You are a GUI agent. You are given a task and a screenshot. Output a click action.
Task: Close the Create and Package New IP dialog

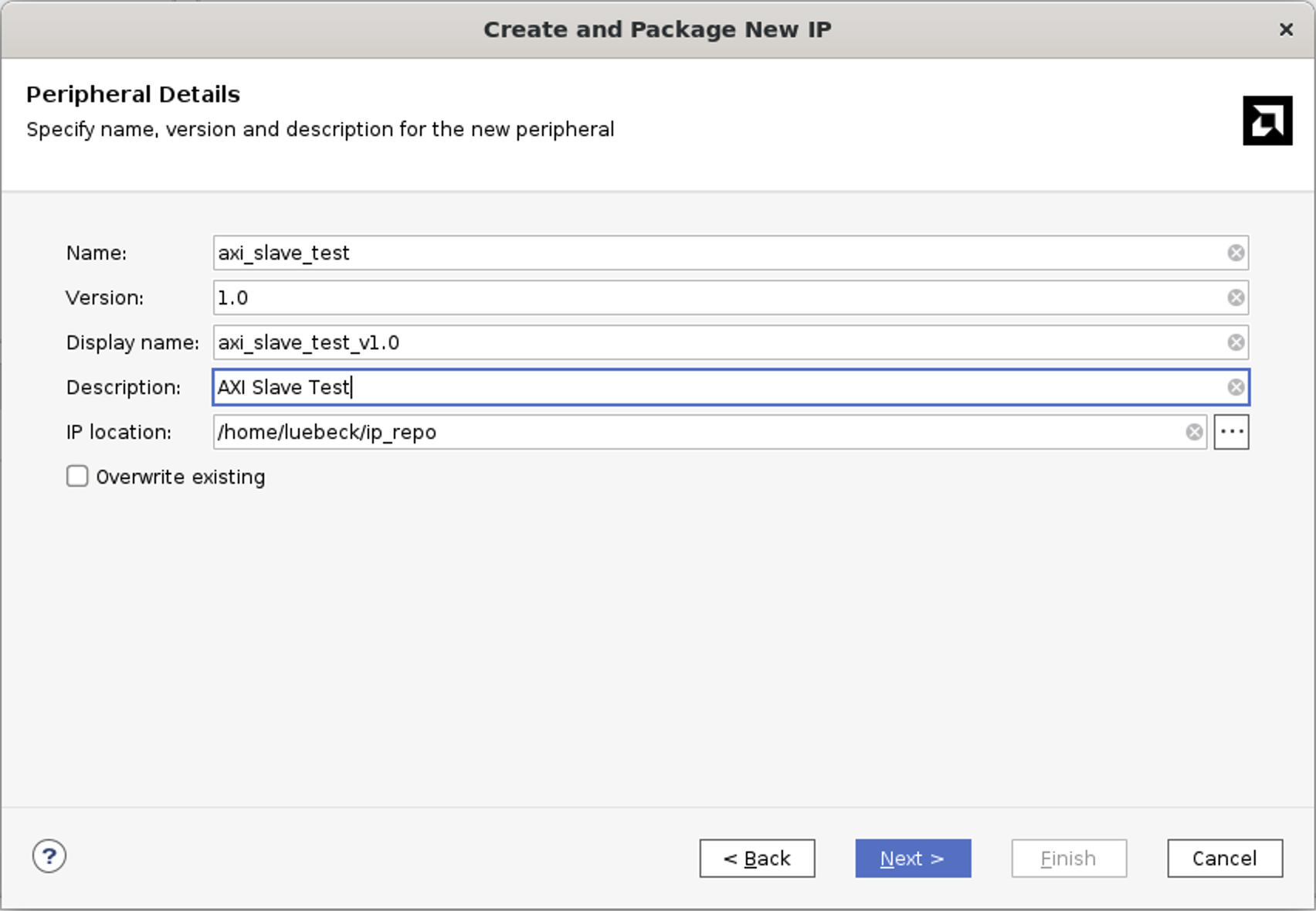1286,29
